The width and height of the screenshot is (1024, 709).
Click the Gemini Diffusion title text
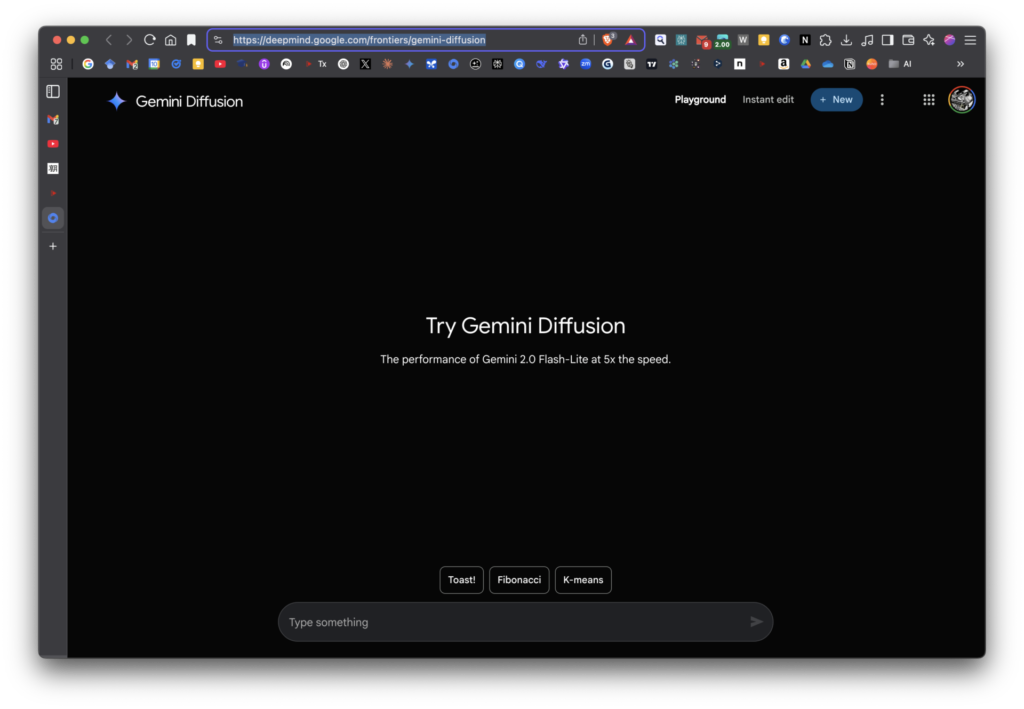pyautogui.click(x=189, y=101)
